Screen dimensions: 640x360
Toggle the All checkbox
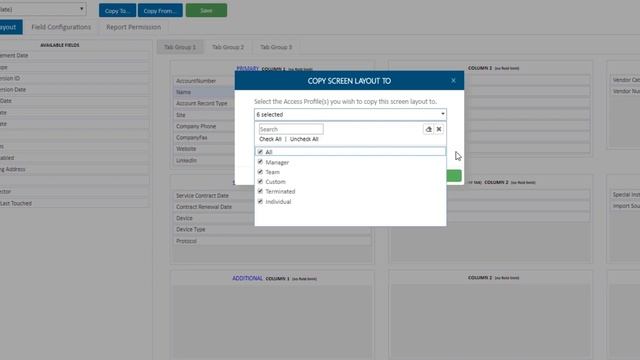pos(260,151)
